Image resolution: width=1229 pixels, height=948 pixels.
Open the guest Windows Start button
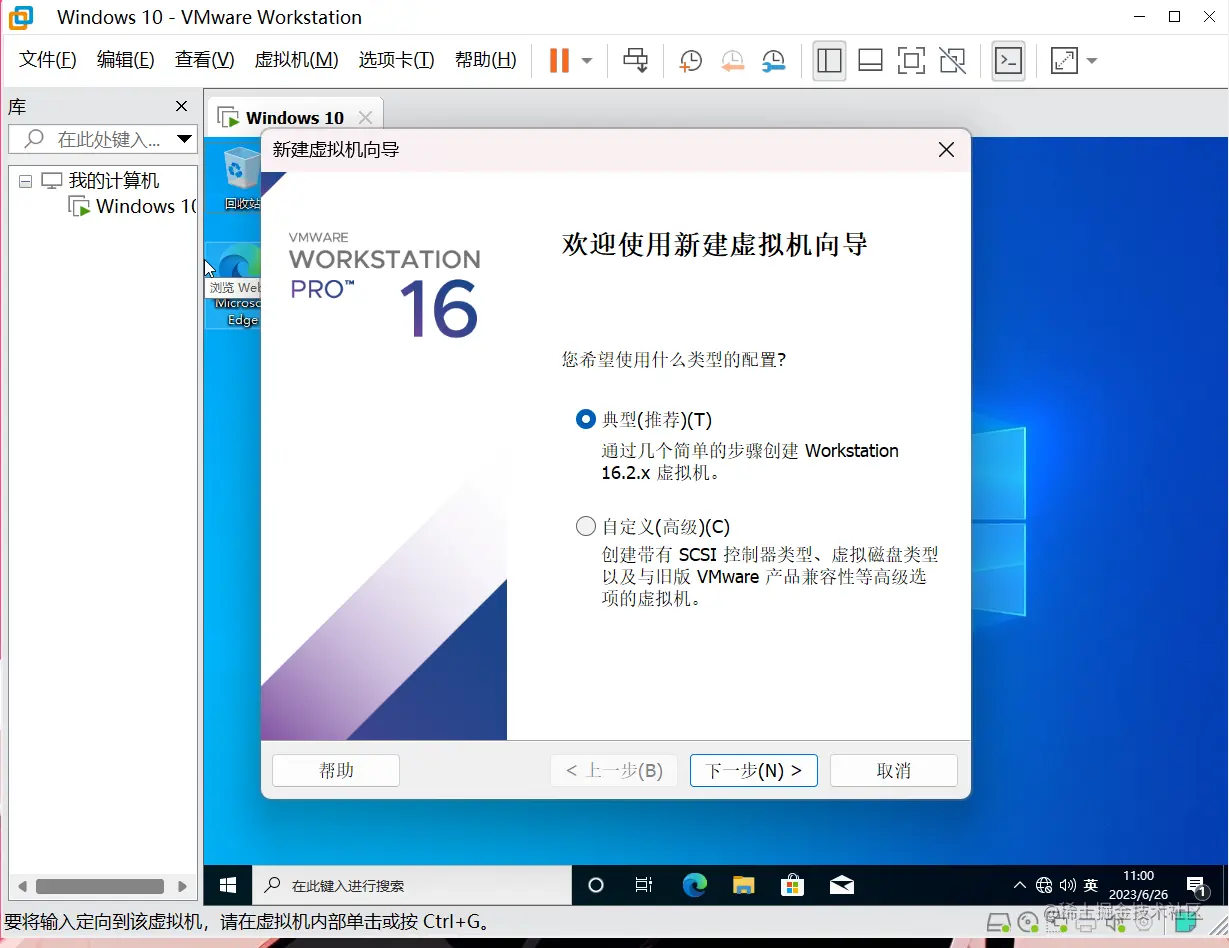coord(228,885)
